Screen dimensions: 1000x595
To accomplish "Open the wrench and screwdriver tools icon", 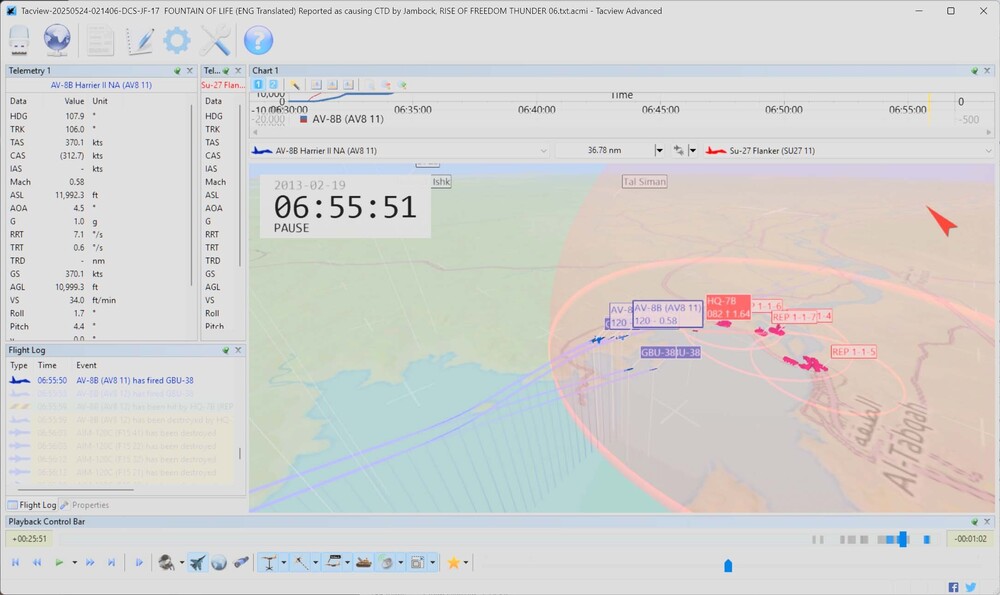I will click(x=216, y=40).
